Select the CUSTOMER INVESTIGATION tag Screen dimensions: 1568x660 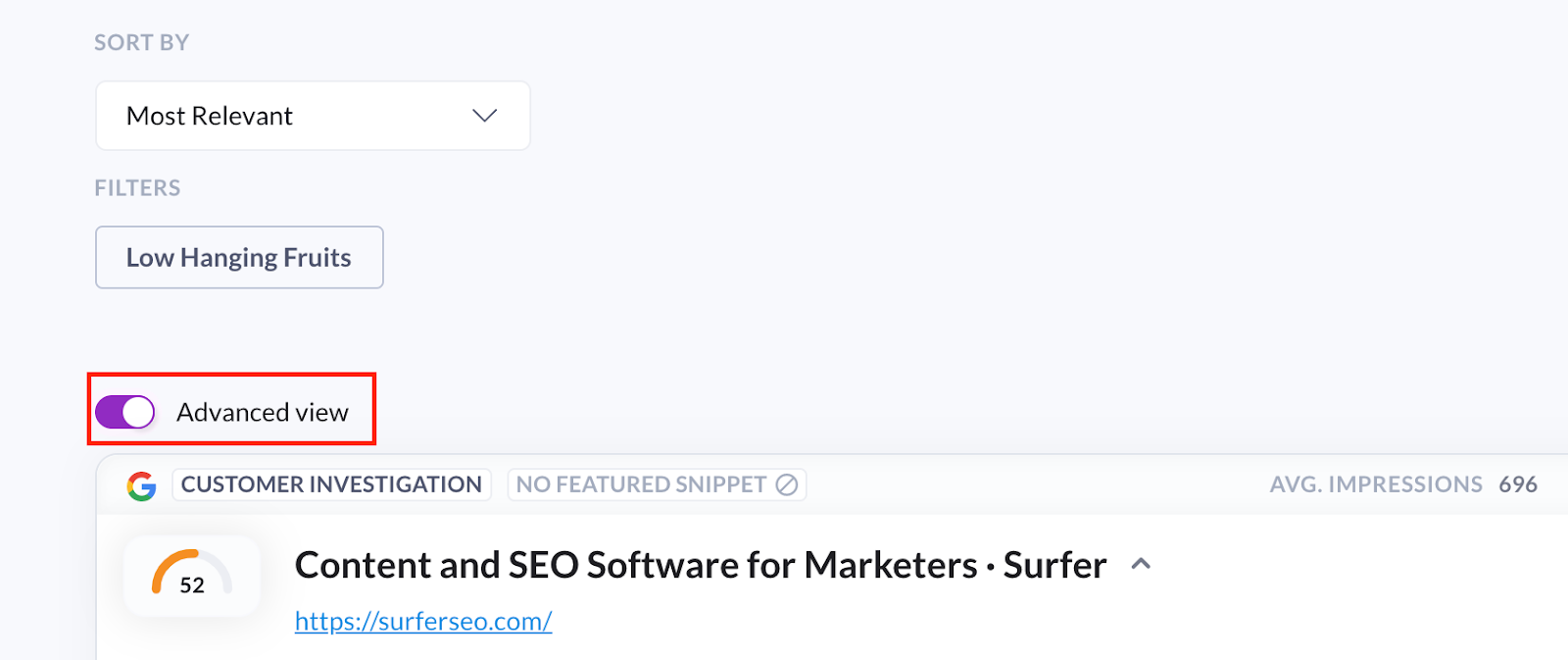(x=331, y=485)
